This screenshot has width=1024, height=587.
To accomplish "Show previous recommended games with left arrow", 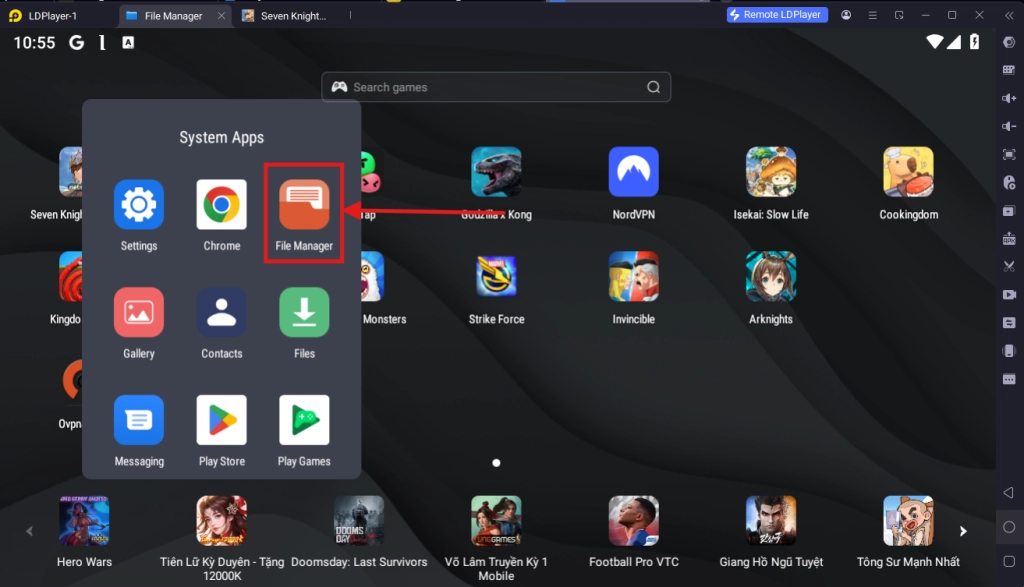I will tap(29, 531).
